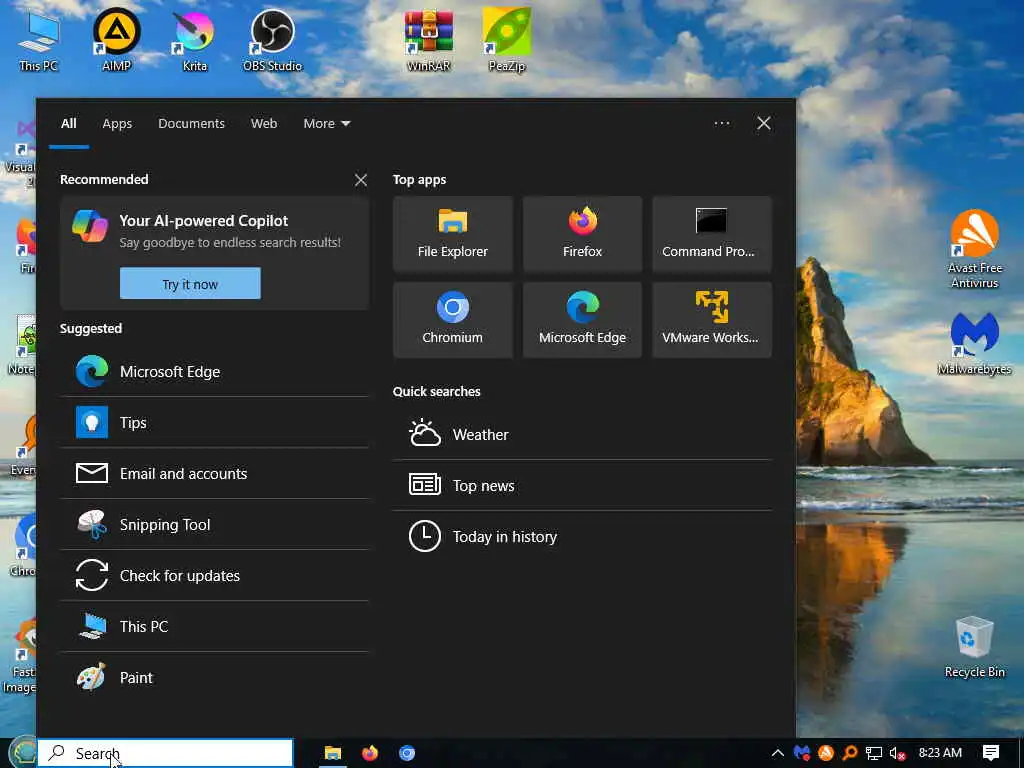This screenshot has height=768, width=1024.
Task: Click the taskbar Search input box
Action: (x=165, y=753)
